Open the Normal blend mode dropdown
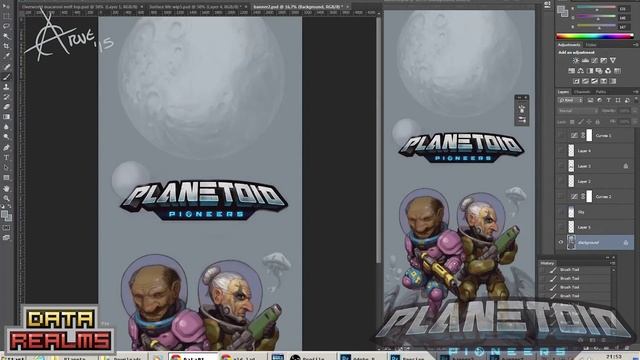640x360 pixels. tap(577, 111)
